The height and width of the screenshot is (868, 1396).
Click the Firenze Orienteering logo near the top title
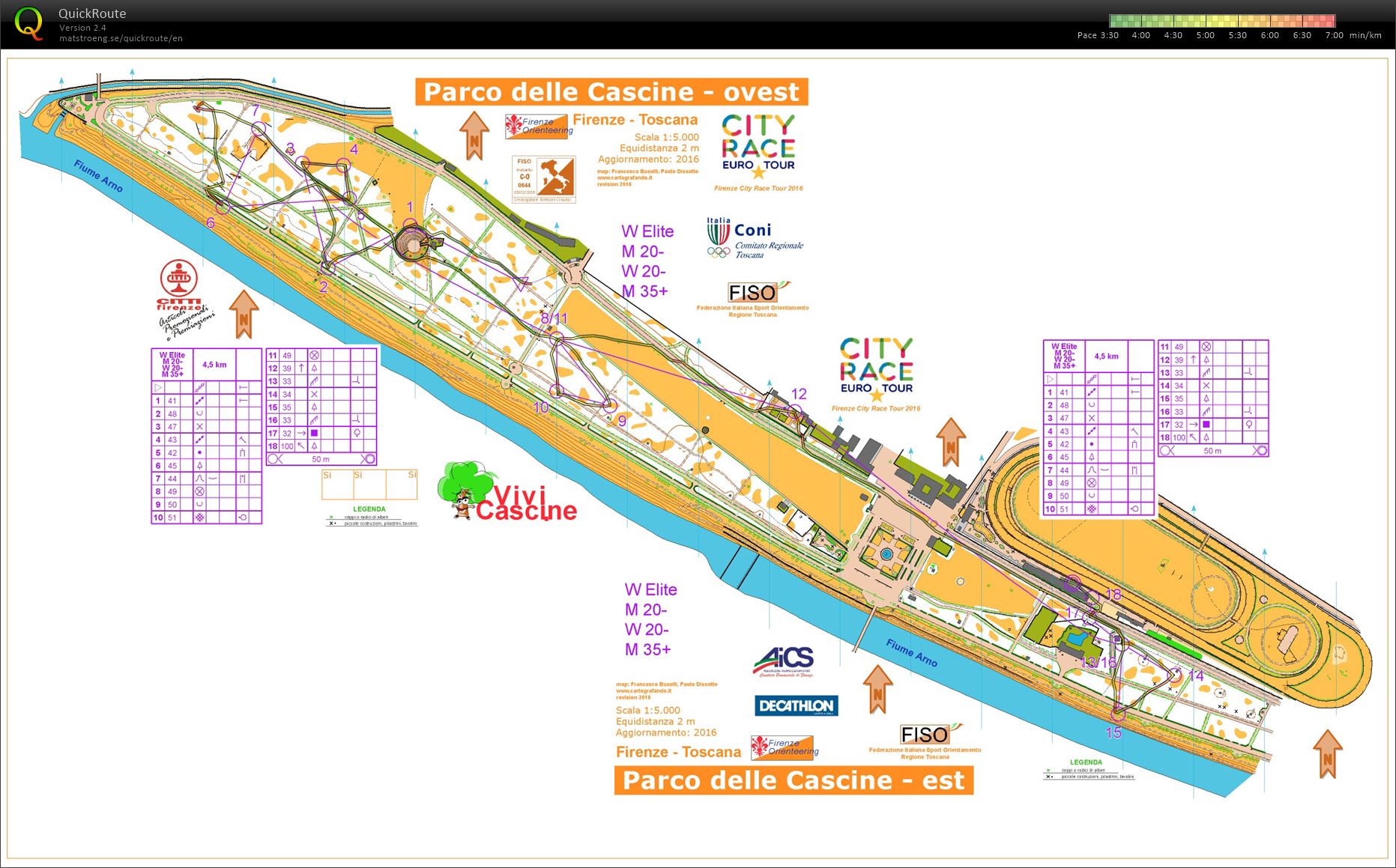[x=539, y=126]
